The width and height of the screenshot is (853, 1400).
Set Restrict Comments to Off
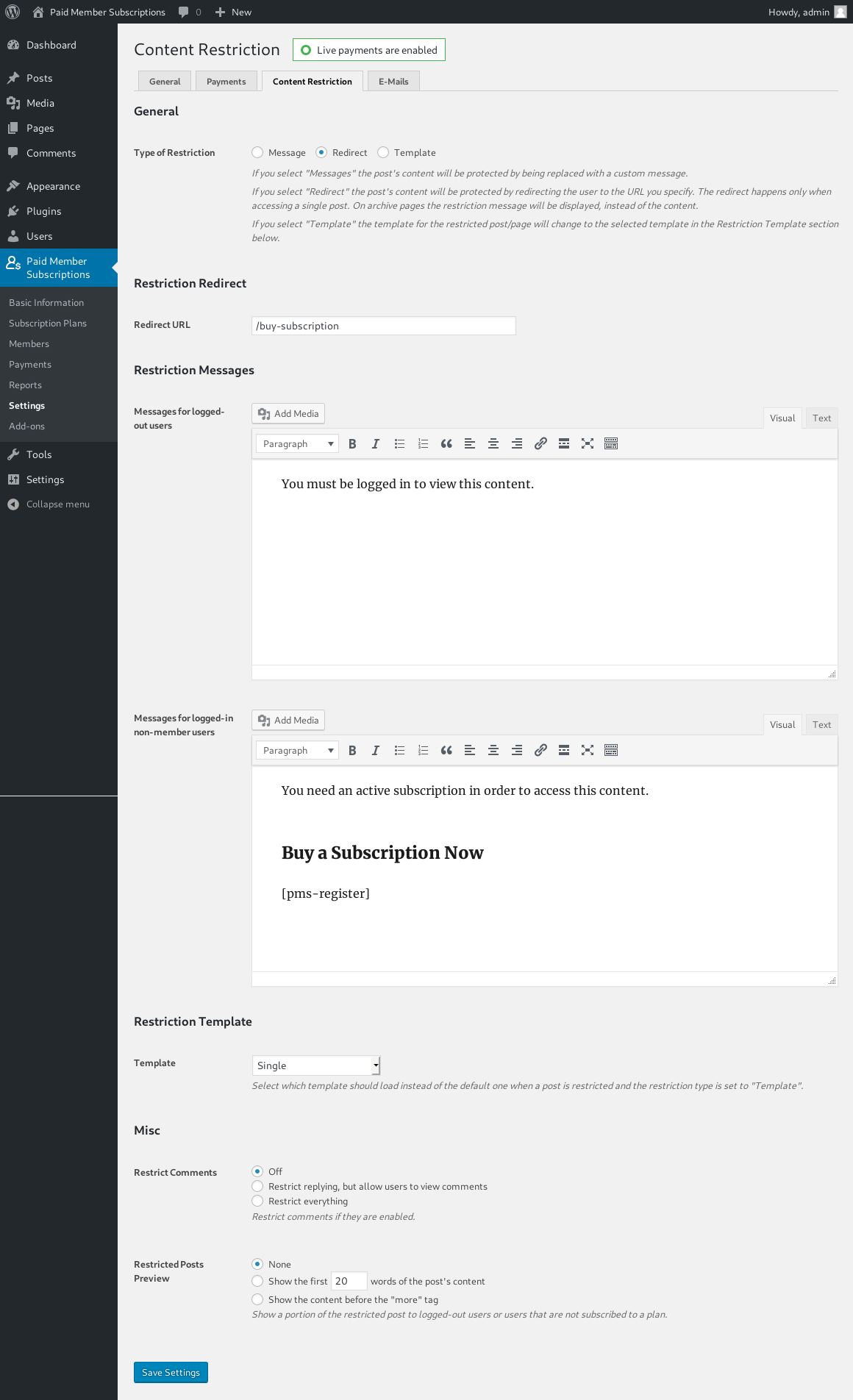257,1171
